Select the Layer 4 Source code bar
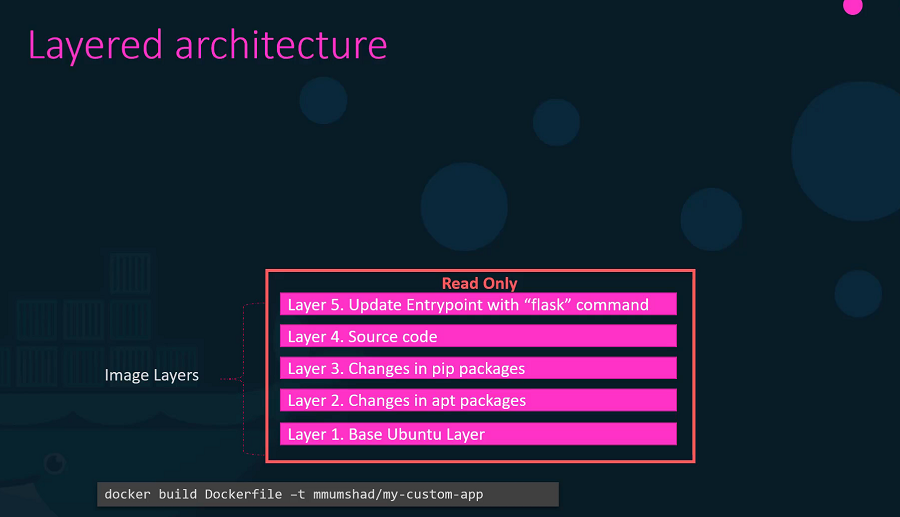 tap(478, 336)
